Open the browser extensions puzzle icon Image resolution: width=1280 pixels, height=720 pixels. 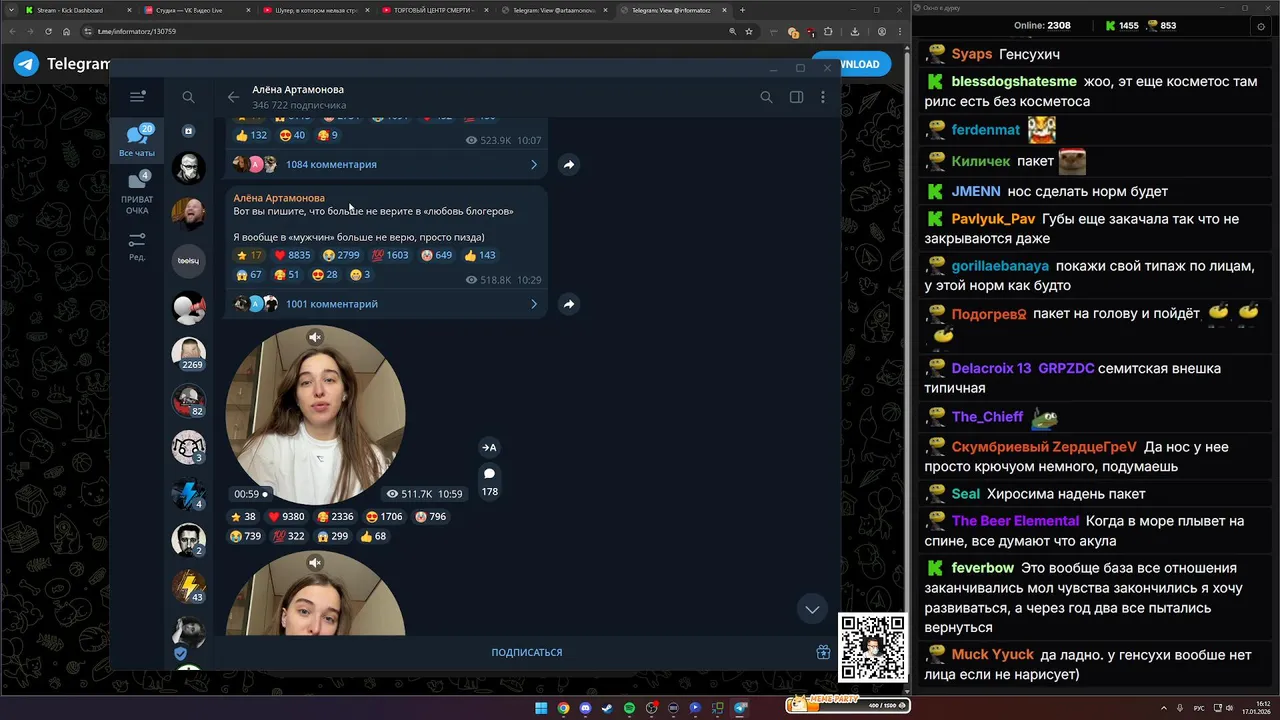tap(828, 31)
